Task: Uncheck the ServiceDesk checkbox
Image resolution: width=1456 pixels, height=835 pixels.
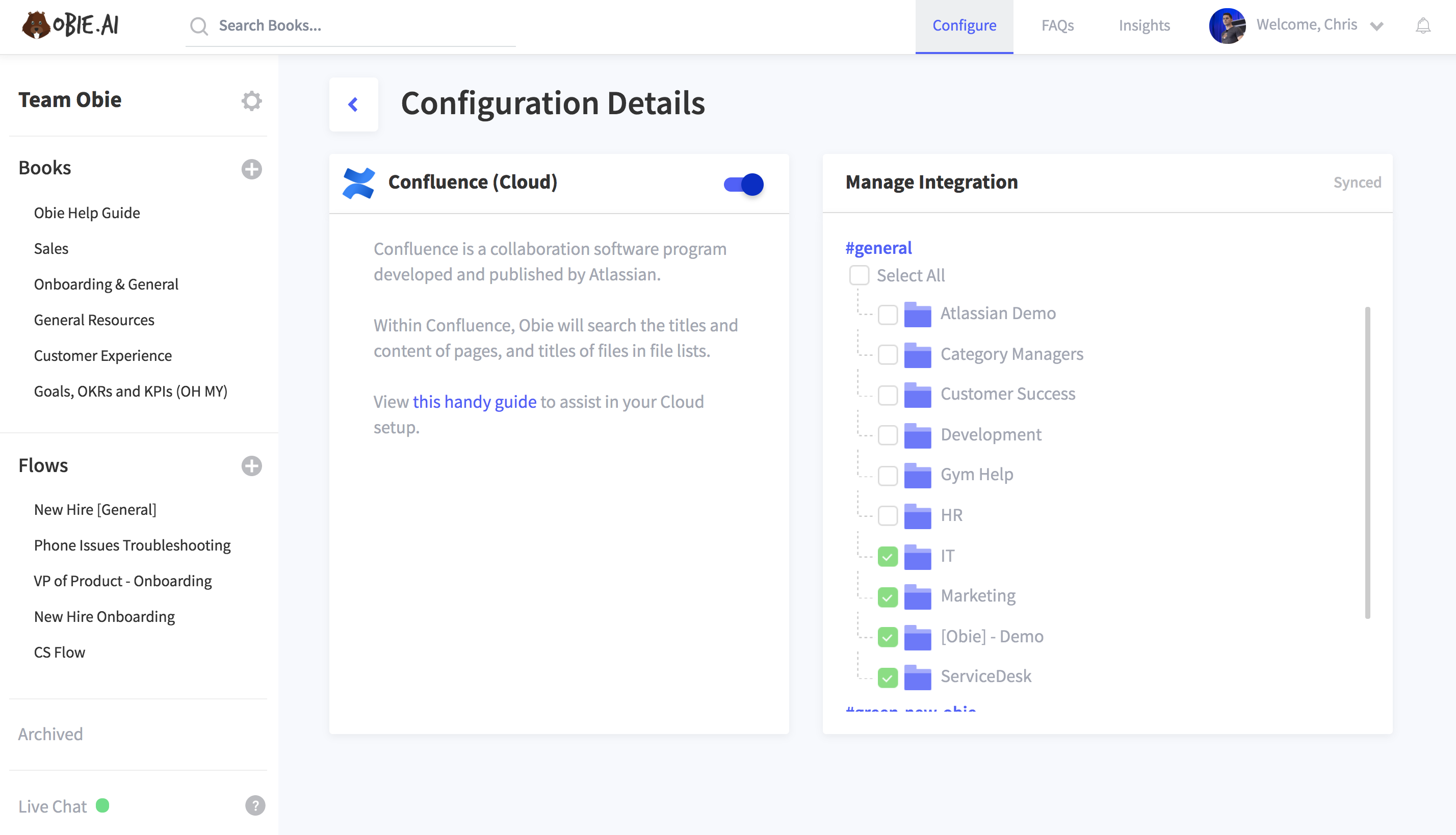Action: [888, 677]
